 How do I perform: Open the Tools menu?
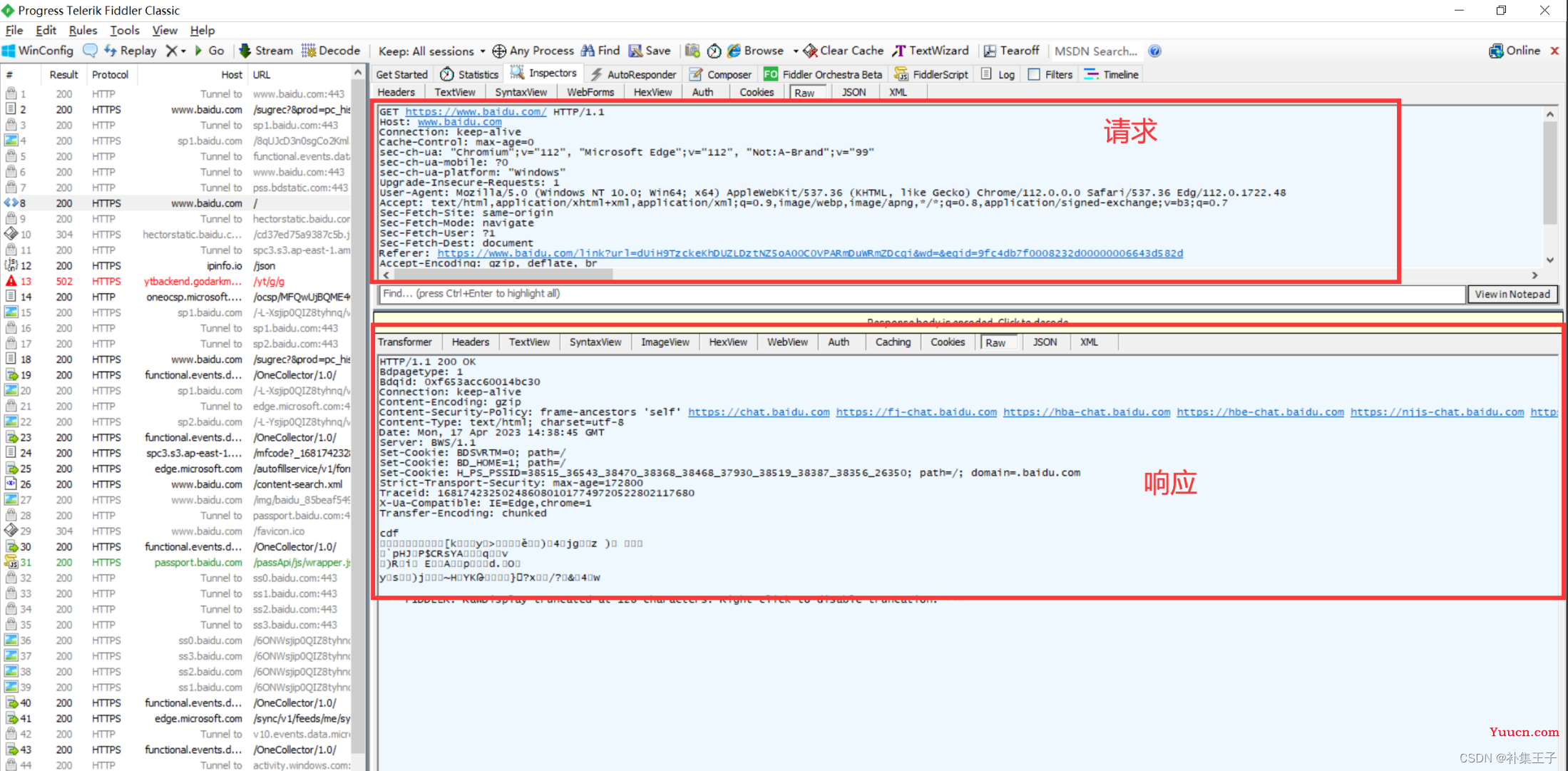click(x=124, y=30)
